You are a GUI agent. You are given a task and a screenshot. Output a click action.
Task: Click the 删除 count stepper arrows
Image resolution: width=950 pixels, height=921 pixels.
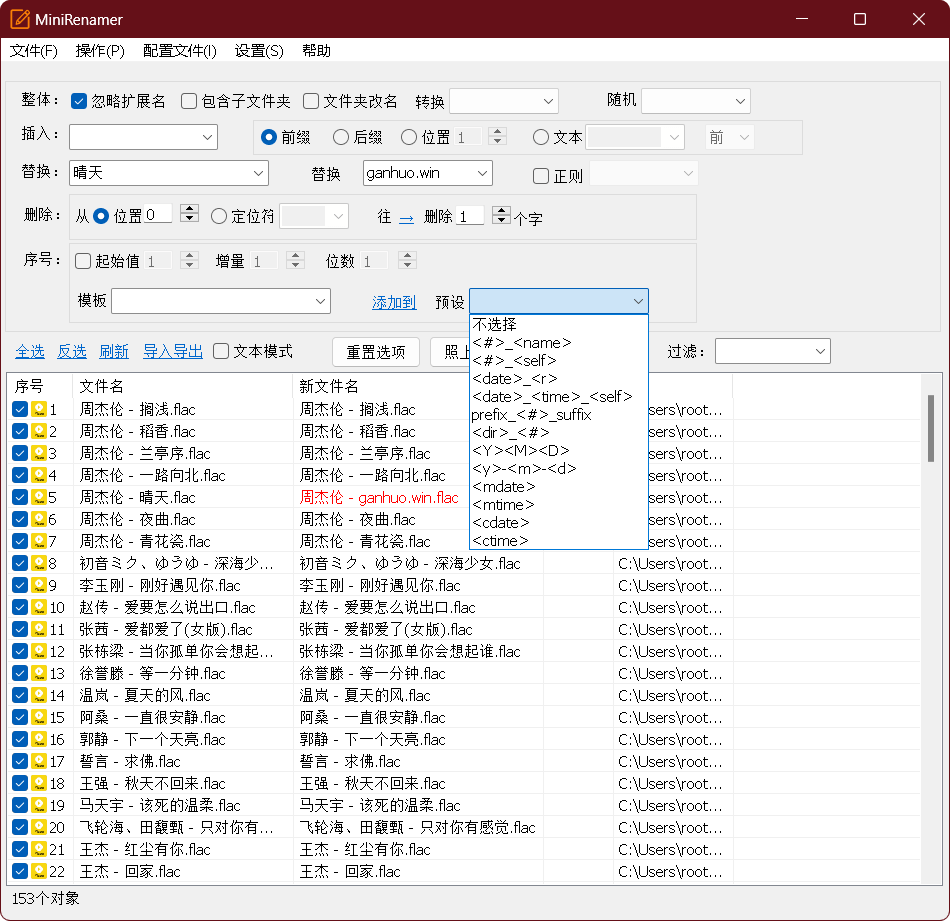501,215
